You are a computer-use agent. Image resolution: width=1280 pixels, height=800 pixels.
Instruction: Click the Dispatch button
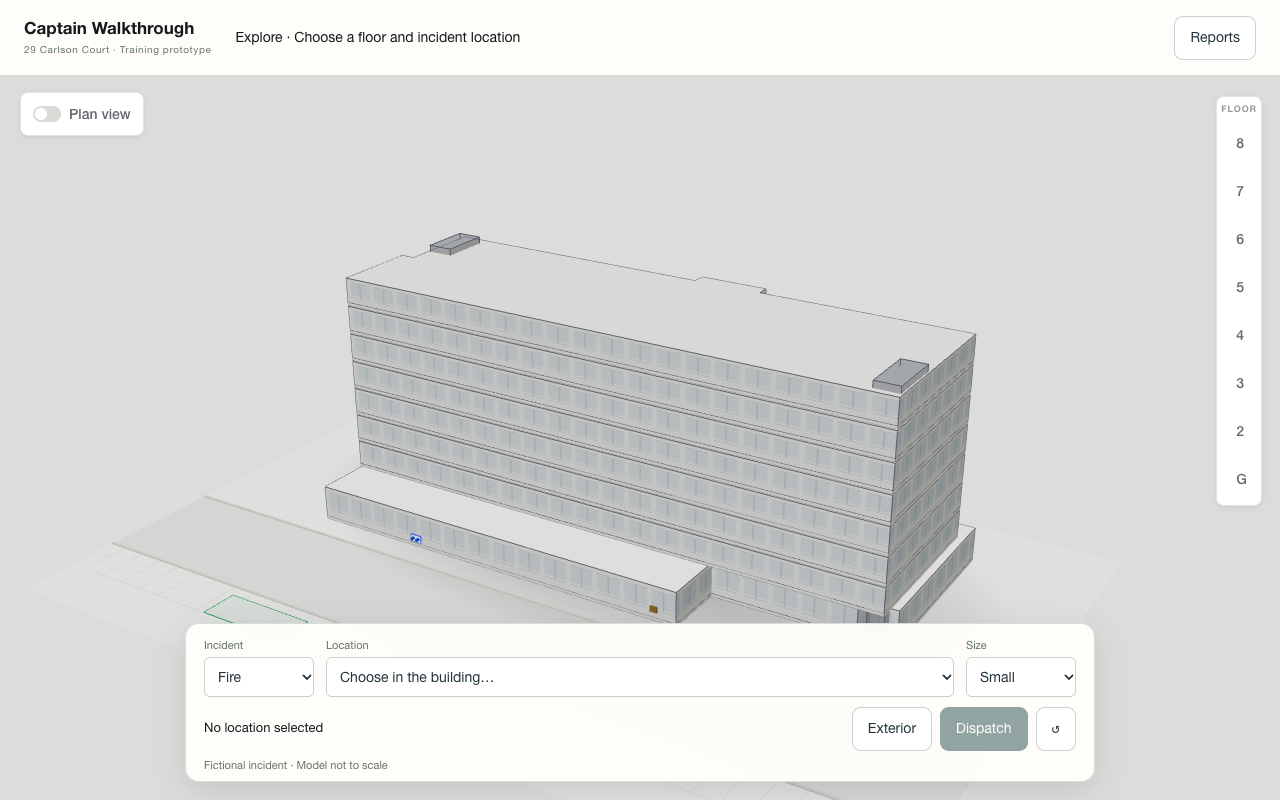point(984,729)
